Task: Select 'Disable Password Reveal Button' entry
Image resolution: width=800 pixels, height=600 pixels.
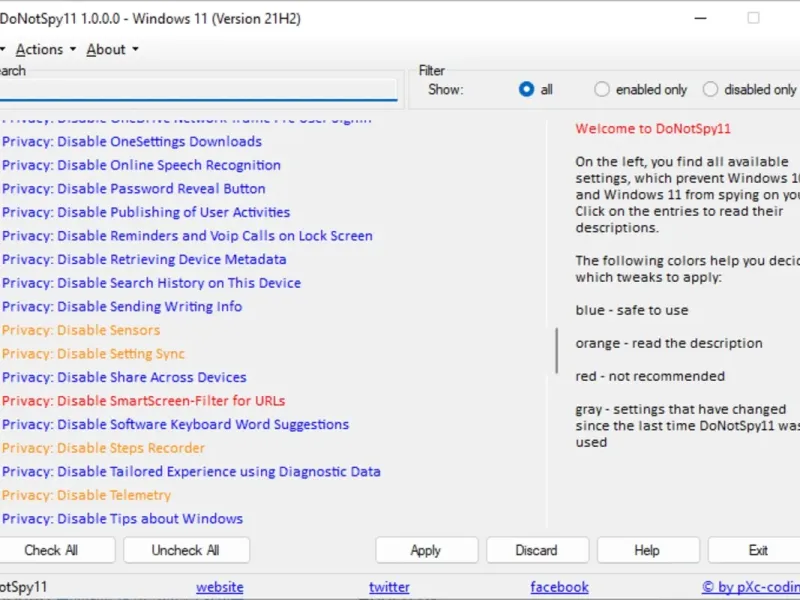Action: 134,188
